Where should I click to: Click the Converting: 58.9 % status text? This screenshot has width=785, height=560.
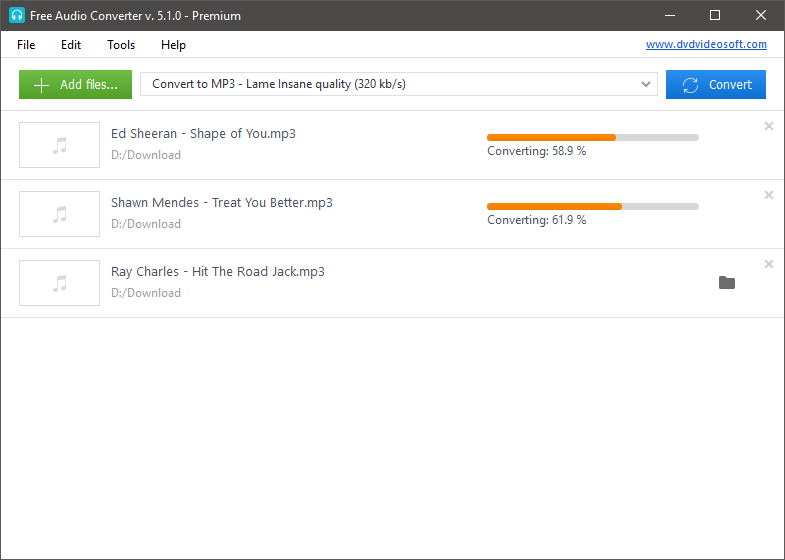(x=537, y=151)
